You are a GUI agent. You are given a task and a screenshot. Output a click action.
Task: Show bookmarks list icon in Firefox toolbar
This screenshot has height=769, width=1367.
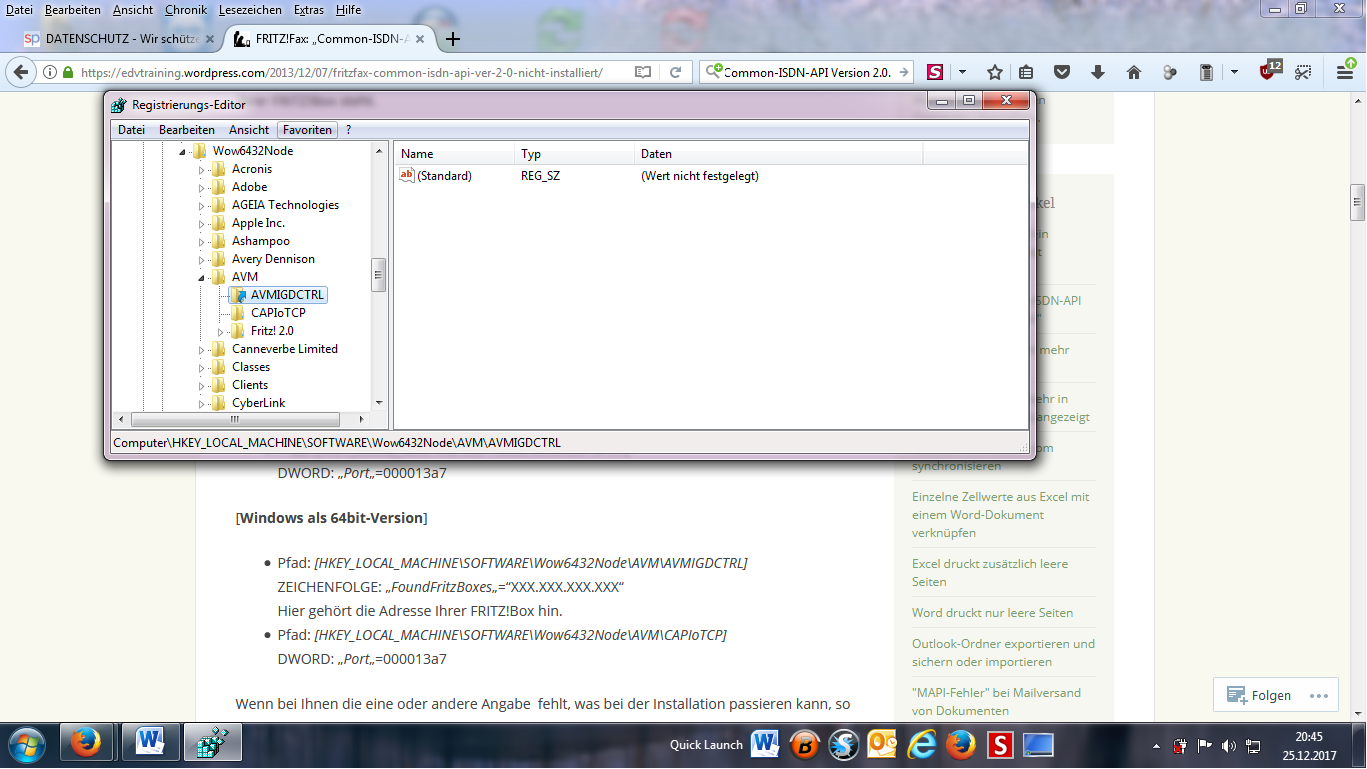point(1026,72)
